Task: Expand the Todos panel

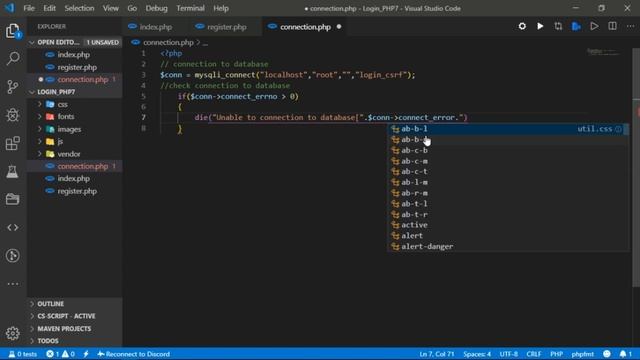Action: click(x=74, y=341)
